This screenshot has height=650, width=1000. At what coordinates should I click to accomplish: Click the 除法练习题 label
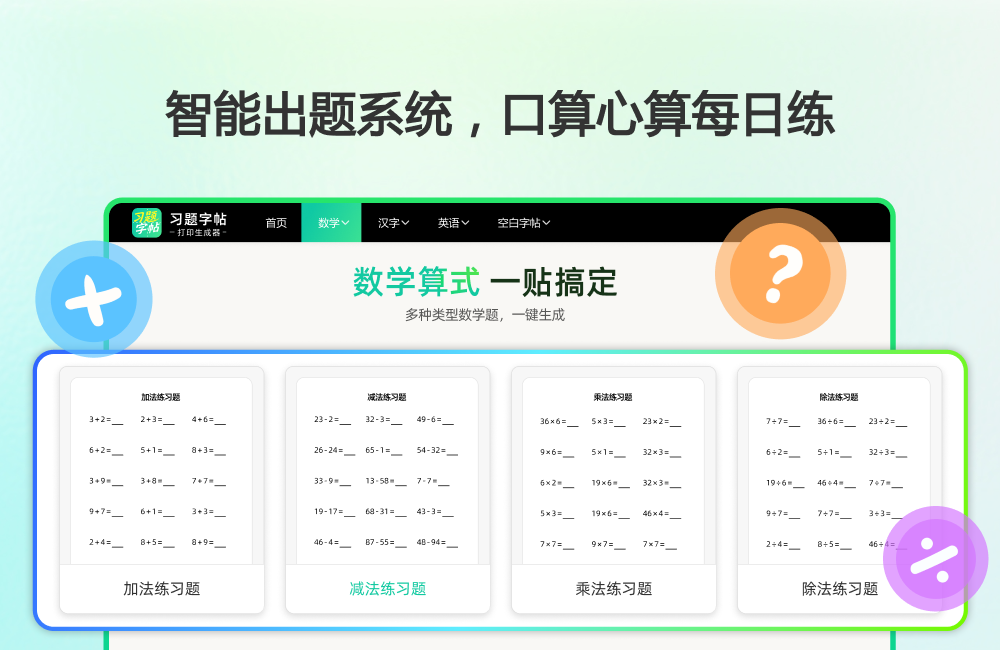click(x=839, y=589)
